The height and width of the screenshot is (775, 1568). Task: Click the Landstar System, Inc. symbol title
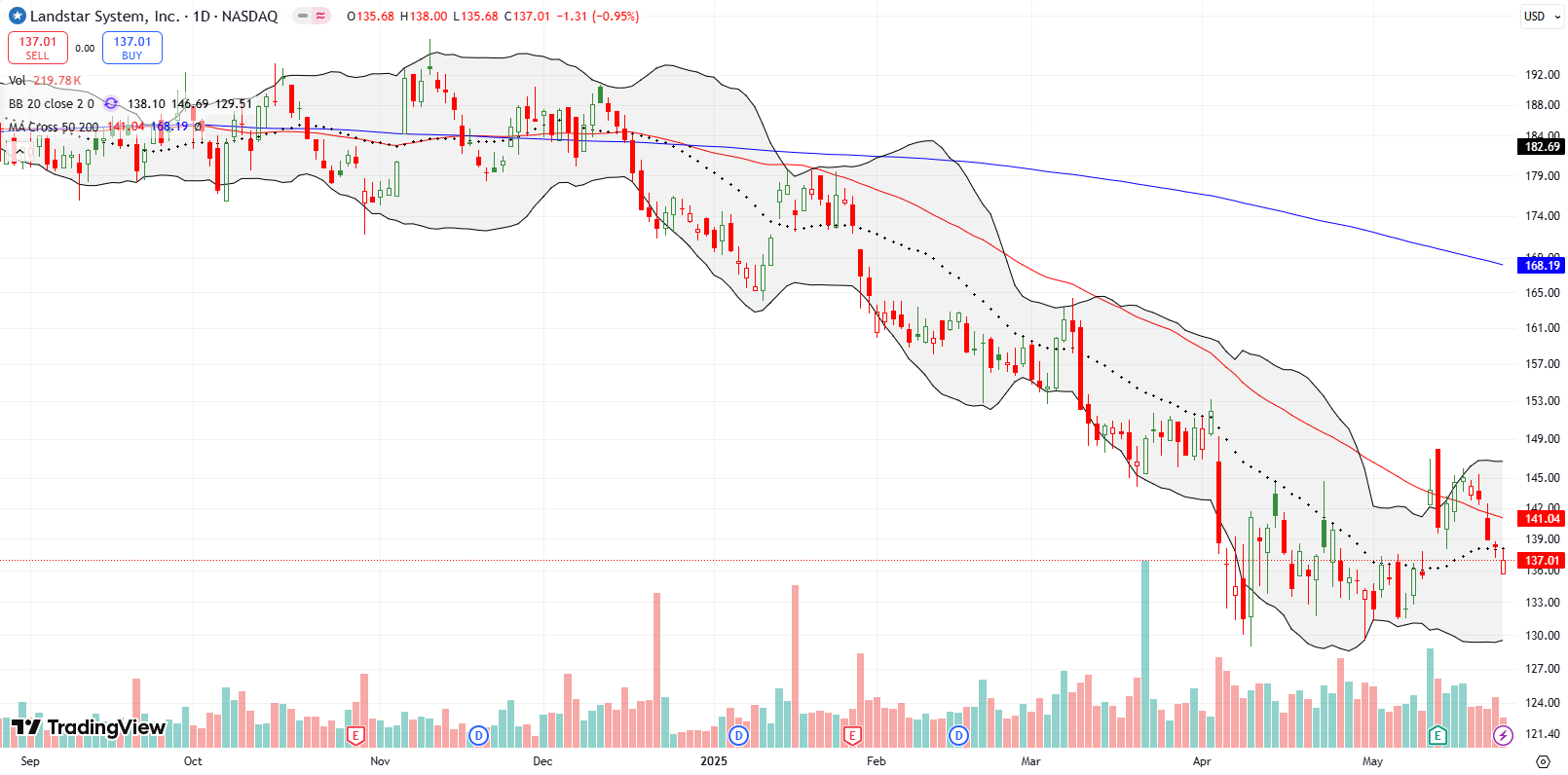105,17
